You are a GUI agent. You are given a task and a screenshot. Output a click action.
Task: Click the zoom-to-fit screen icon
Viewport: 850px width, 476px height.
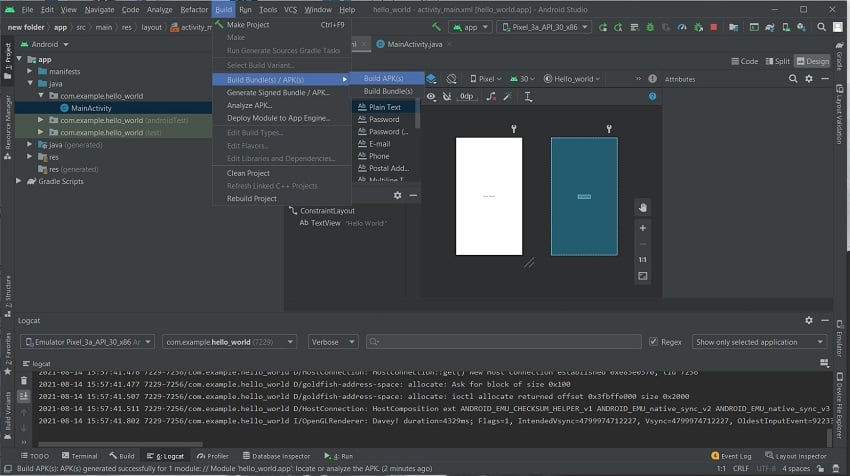point(643,276)
